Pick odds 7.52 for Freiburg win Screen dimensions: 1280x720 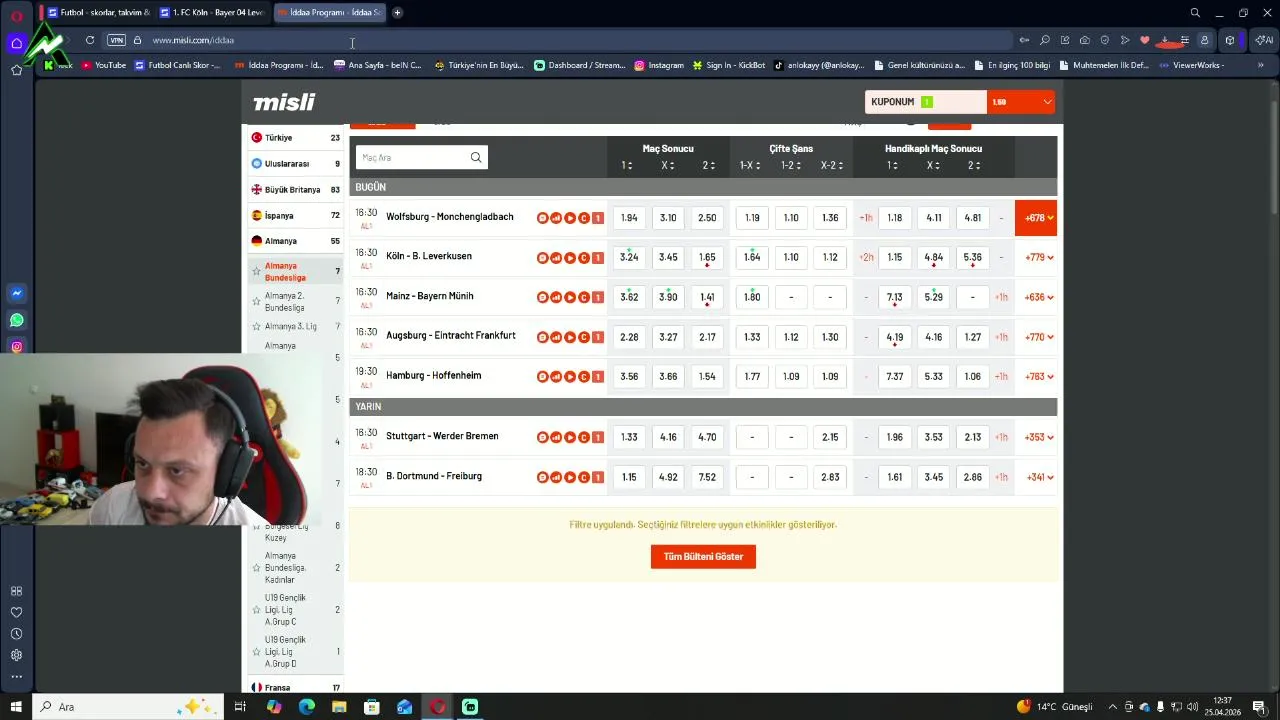[707, 477]
